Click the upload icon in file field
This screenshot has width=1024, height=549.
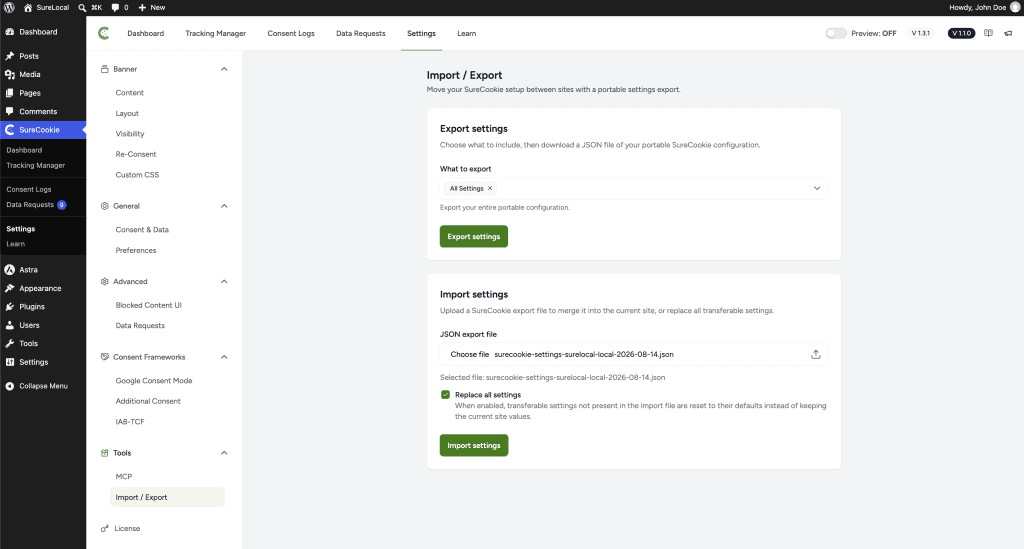click(816, 354)
